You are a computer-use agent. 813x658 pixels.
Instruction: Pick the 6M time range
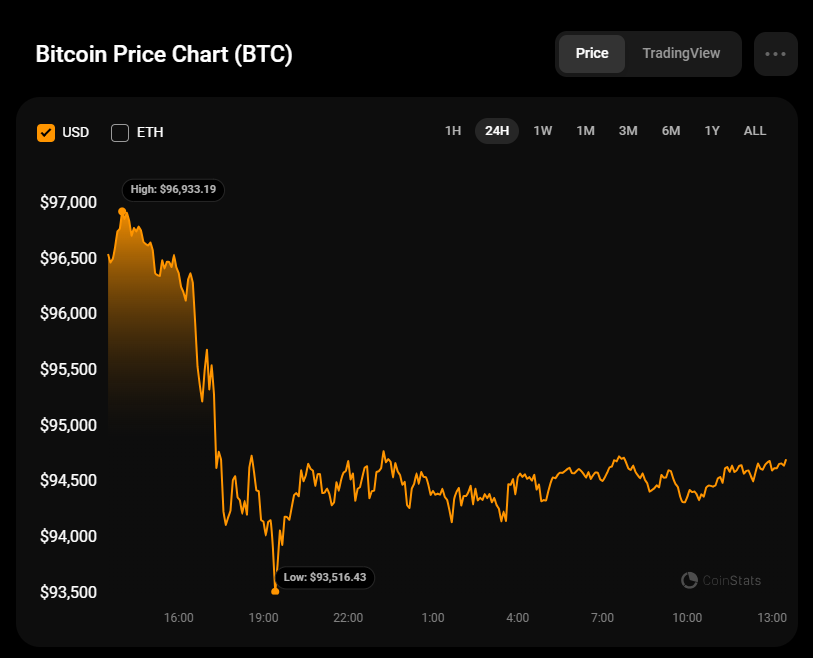pos(671,131)
